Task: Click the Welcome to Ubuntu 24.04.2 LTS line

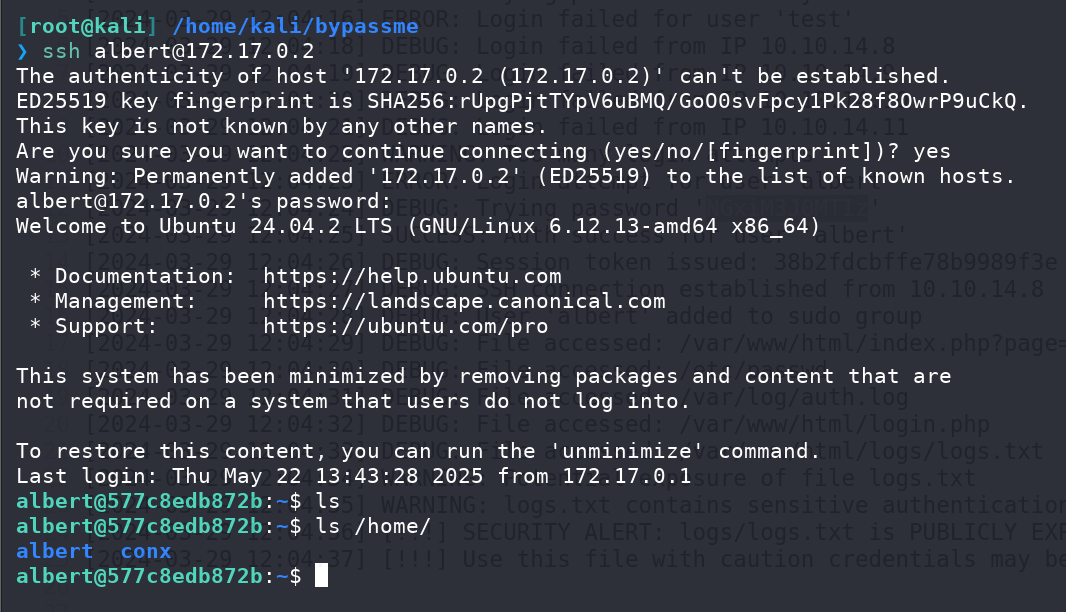Action: (x=418, y=226)
